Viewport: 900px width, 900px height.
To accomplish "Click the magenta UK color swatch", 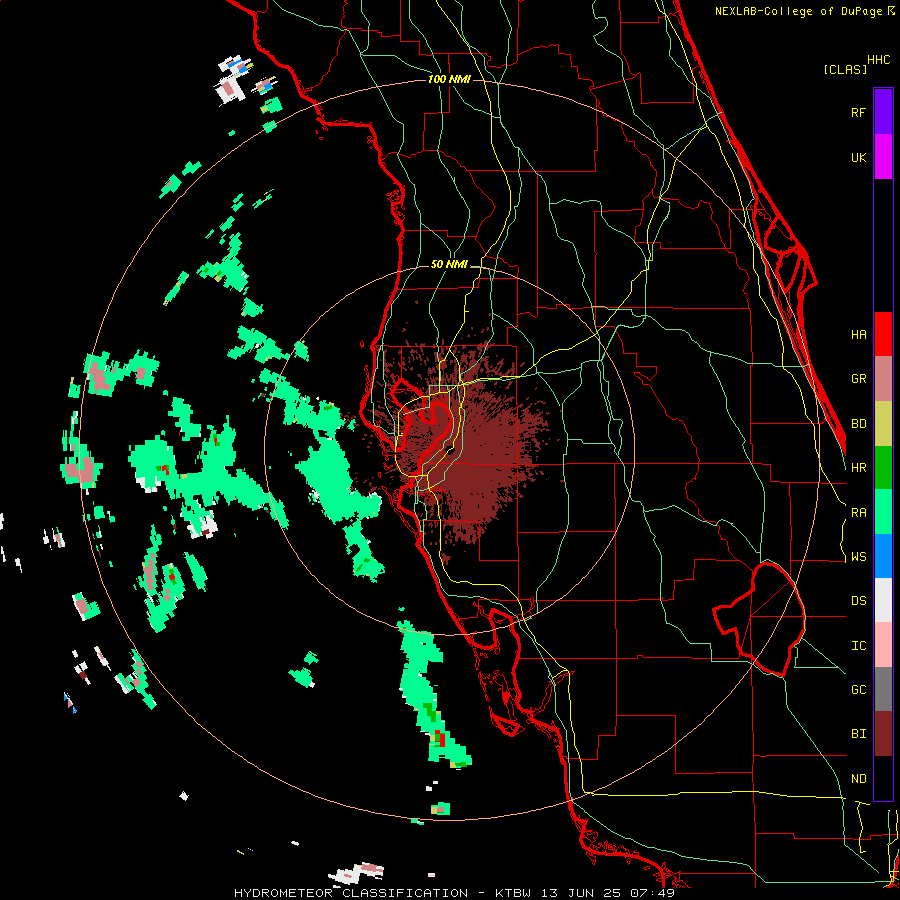I will click(883, 157).
